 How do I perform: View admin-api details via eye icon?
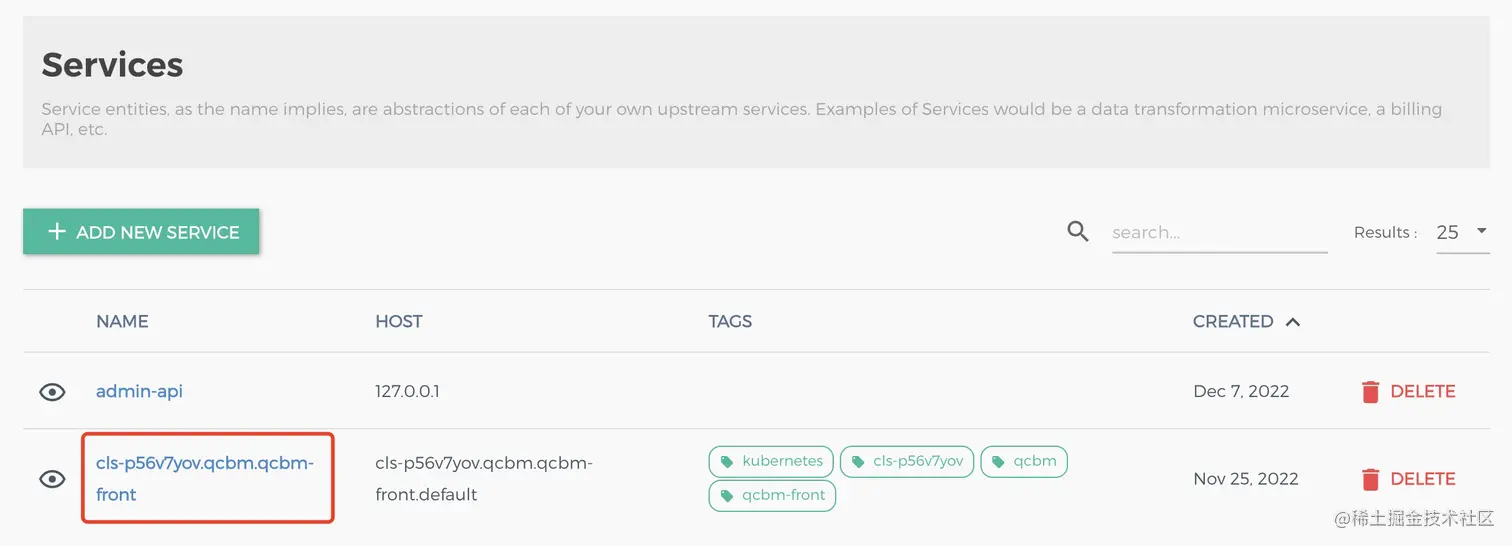click(x=52, y=392)
